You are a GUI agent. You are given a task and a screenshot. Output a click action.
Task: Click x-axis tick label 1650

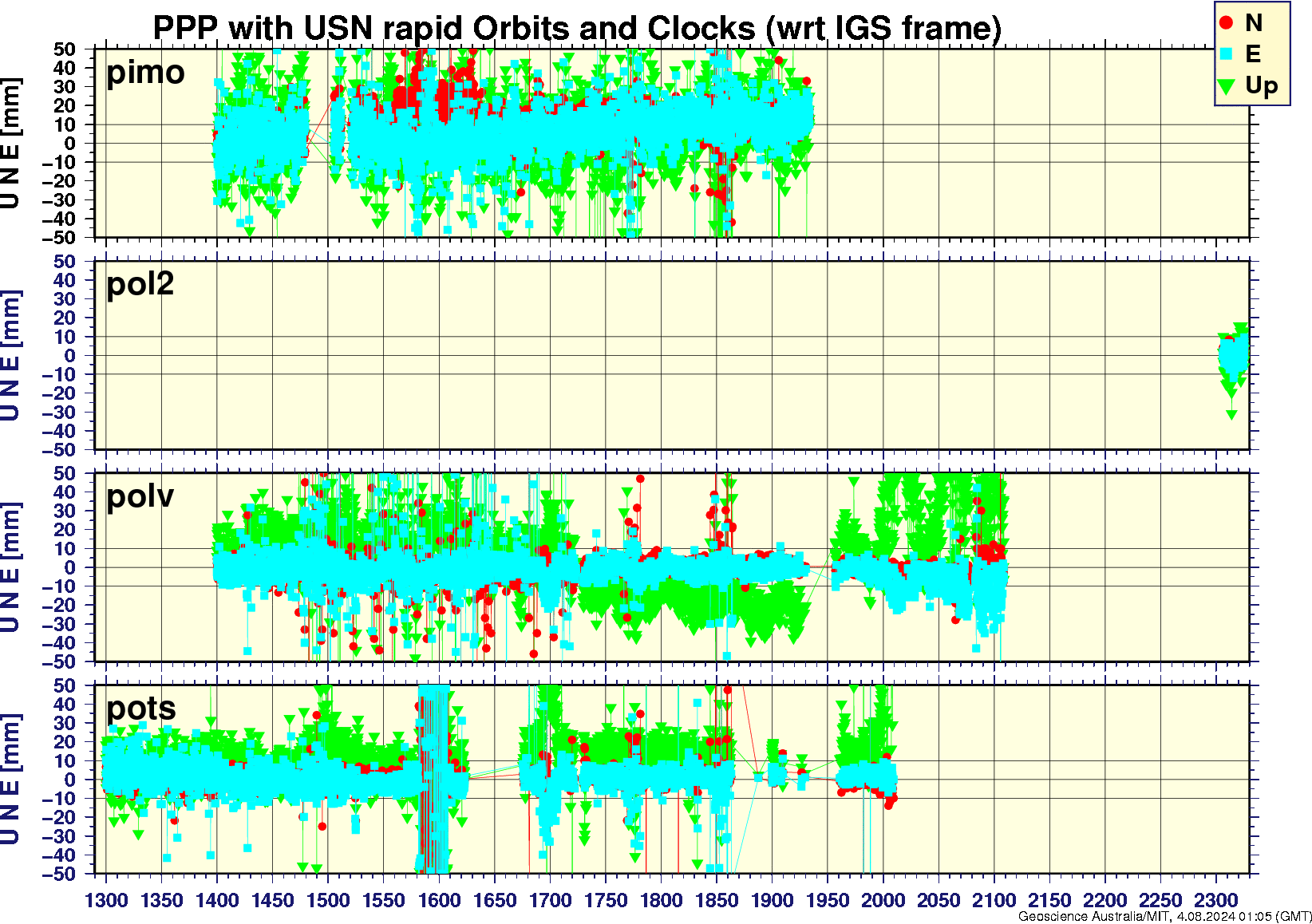495,900
